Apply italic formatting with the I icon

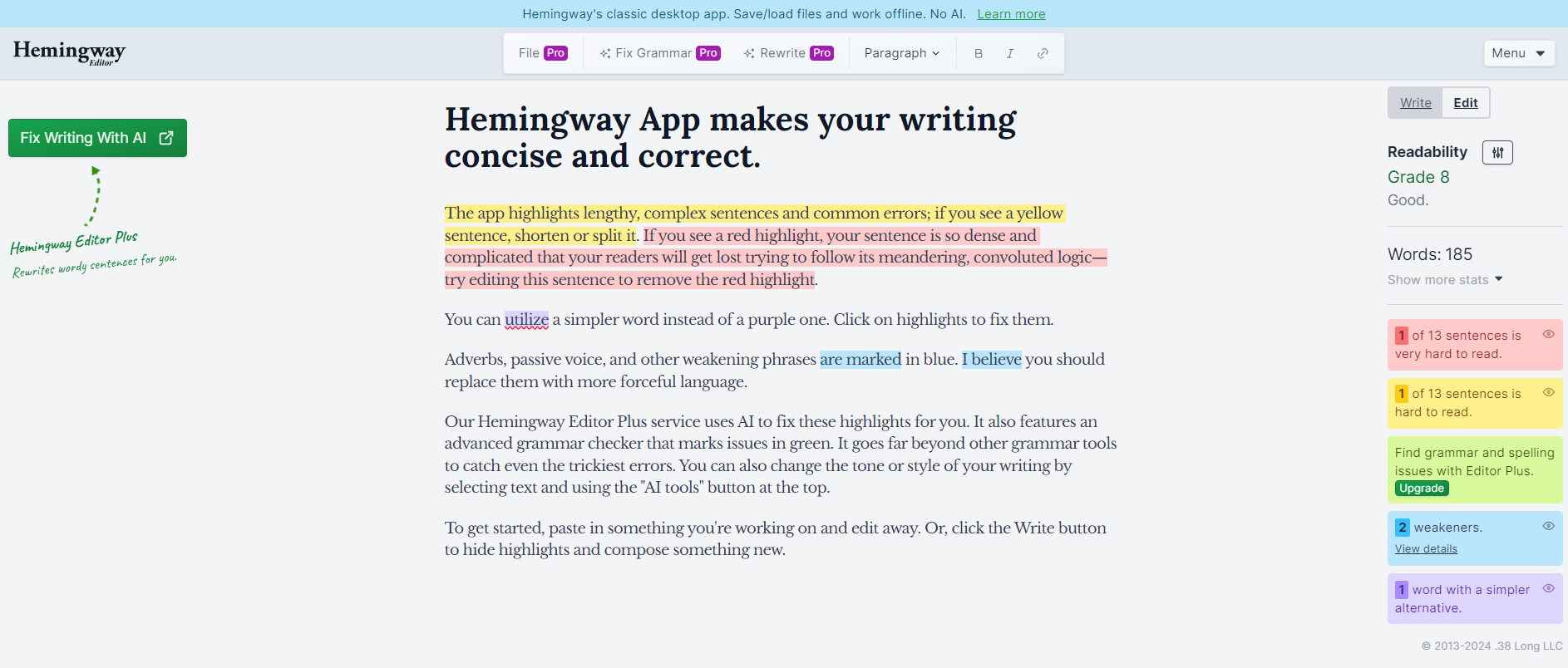[x=1010, y=53]
